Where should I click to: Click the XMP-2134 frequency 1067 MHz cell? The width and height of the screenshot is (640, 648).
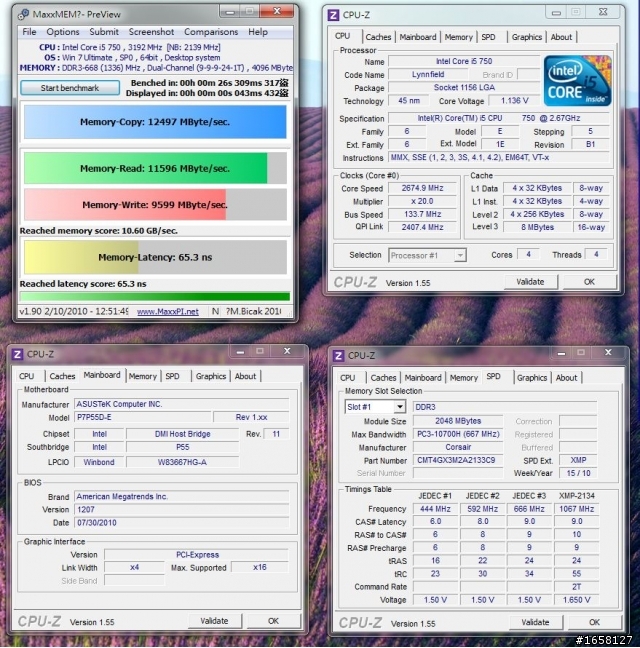(x=576, y=509)
